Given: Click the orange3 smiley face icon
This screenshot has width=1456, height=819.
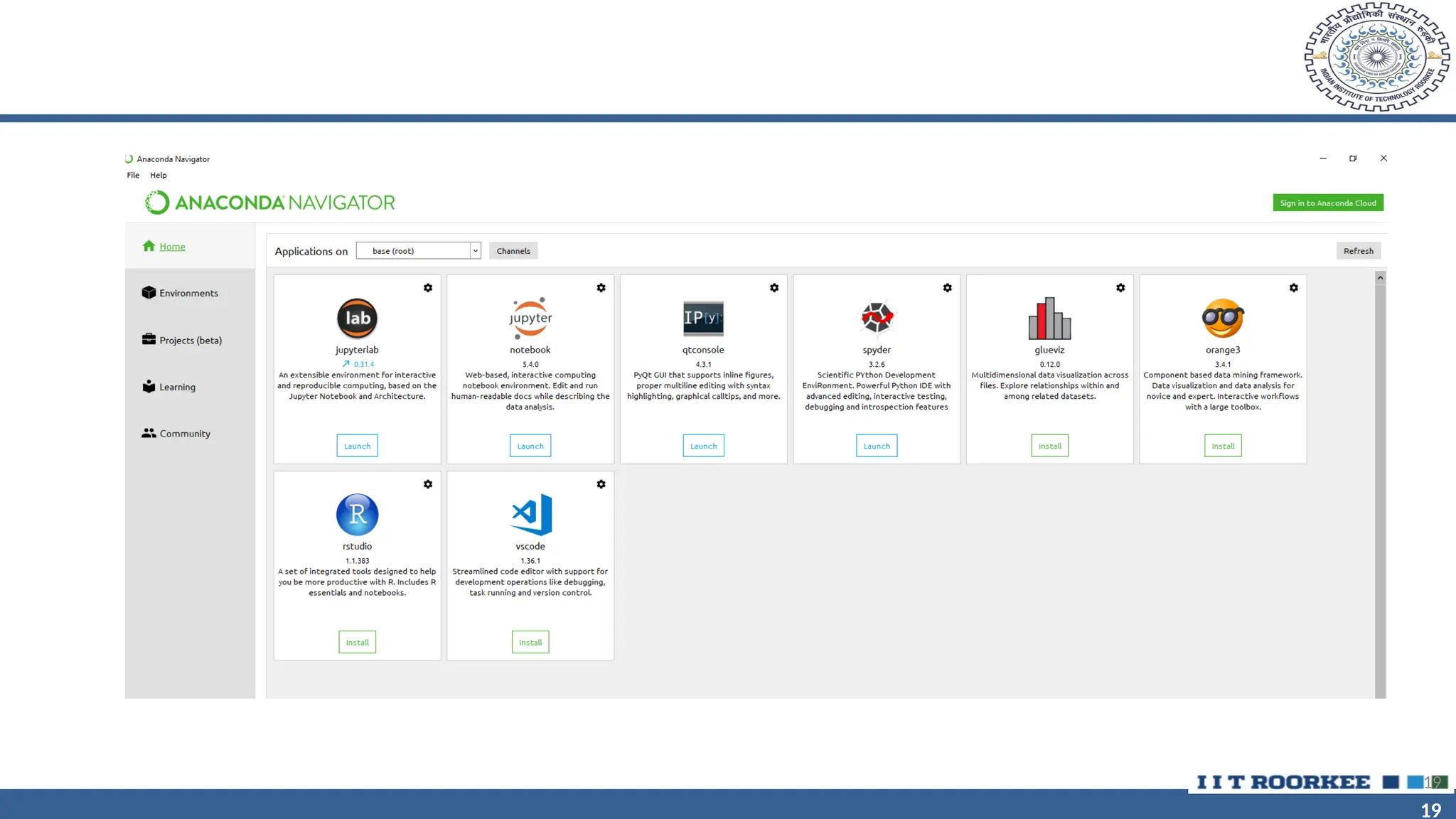Looking at the screenshot, I should pos(1223,318).
